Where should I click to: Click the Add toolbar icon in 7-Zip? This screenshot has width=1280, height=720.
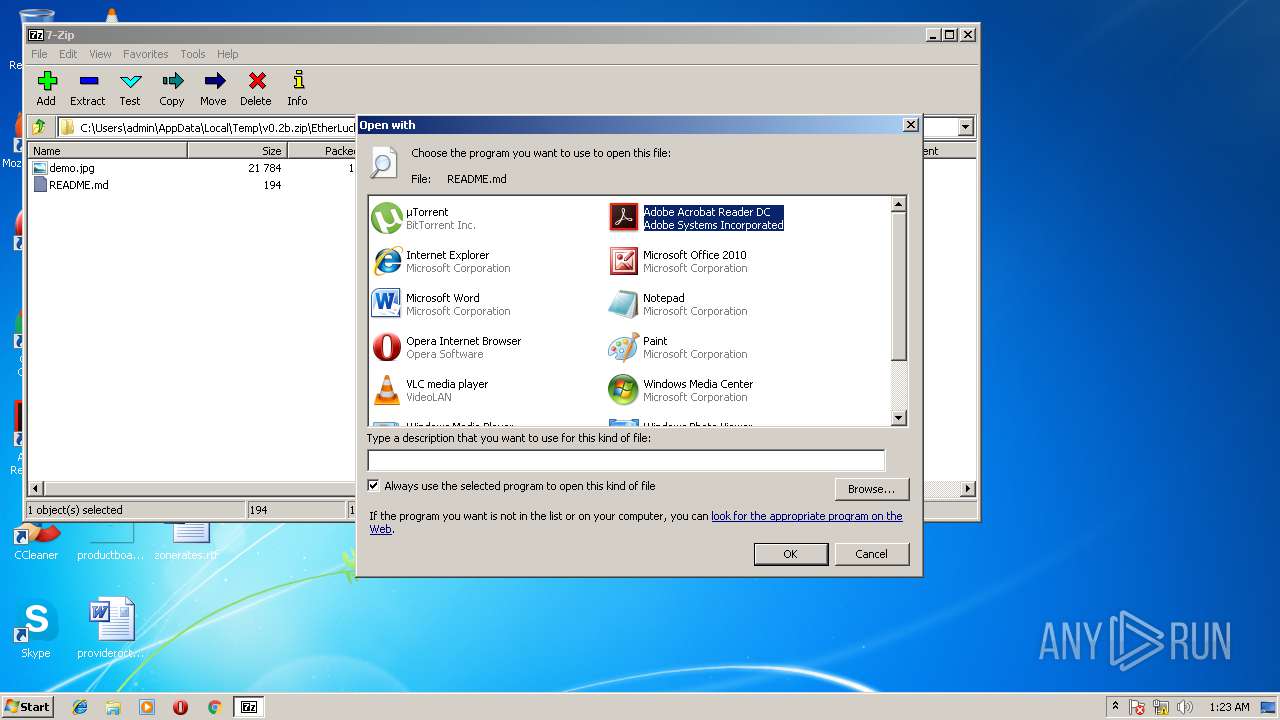pyautogui.click(x=46, y=88)
